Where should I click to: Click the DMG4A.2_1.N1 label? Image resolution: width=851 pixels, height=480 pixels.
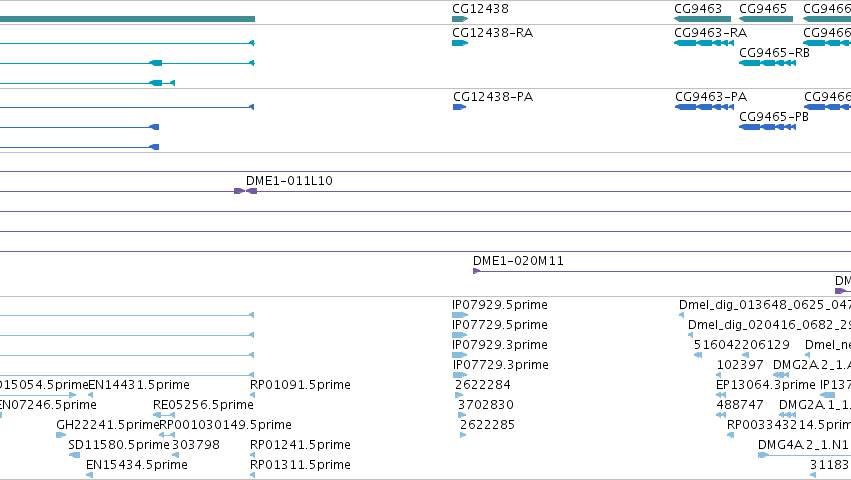803,445
